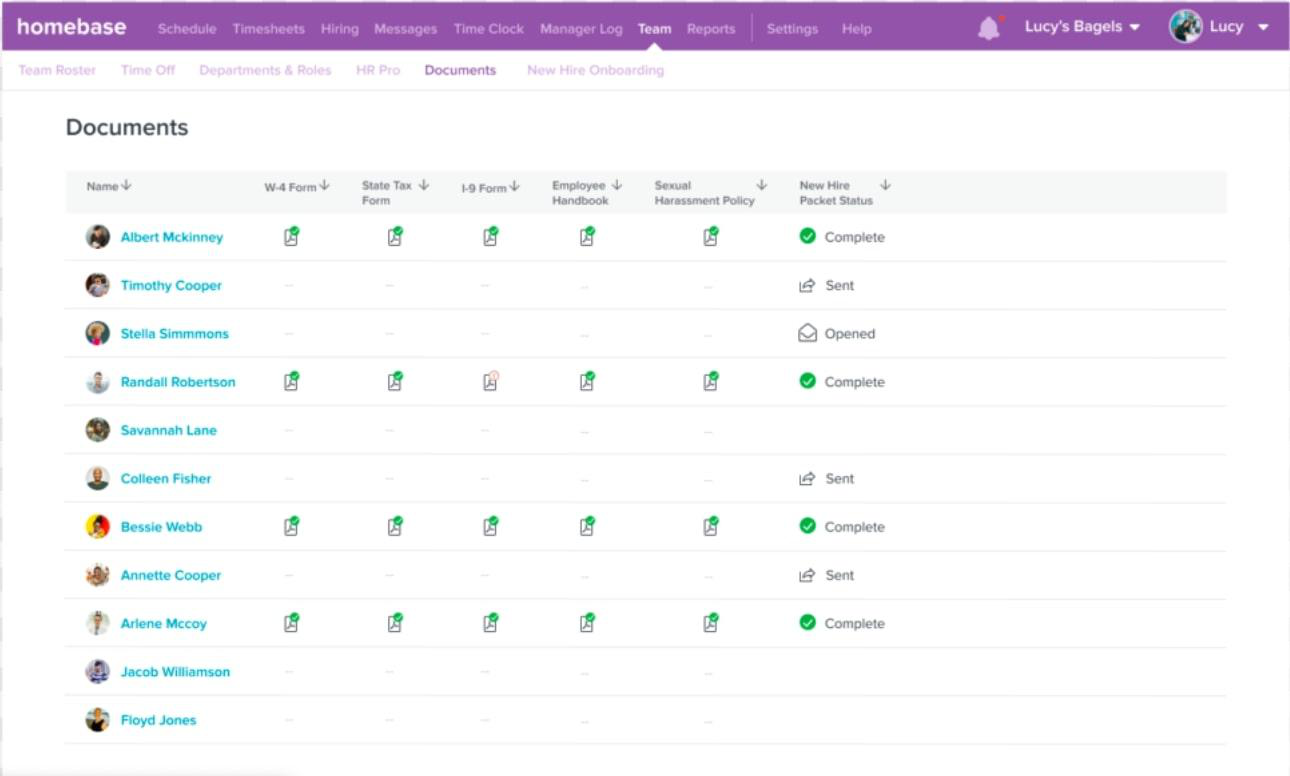Open Albert Mckinney's Sexual Harassment Policy document
This screenshot has width=1290, height=776.
point(710,237)
